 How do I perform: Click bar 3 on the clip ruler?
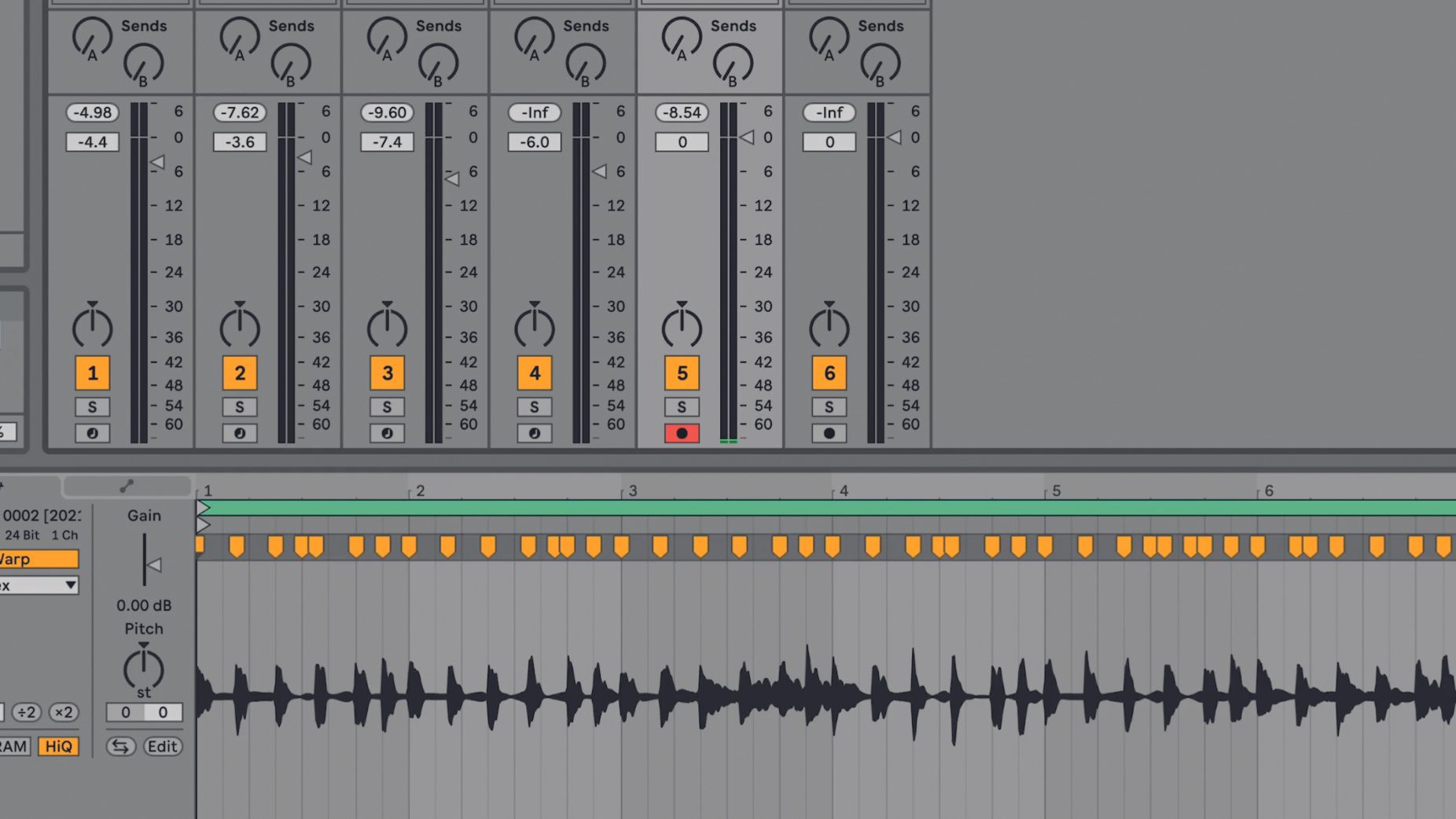click(x=633, y=490)
